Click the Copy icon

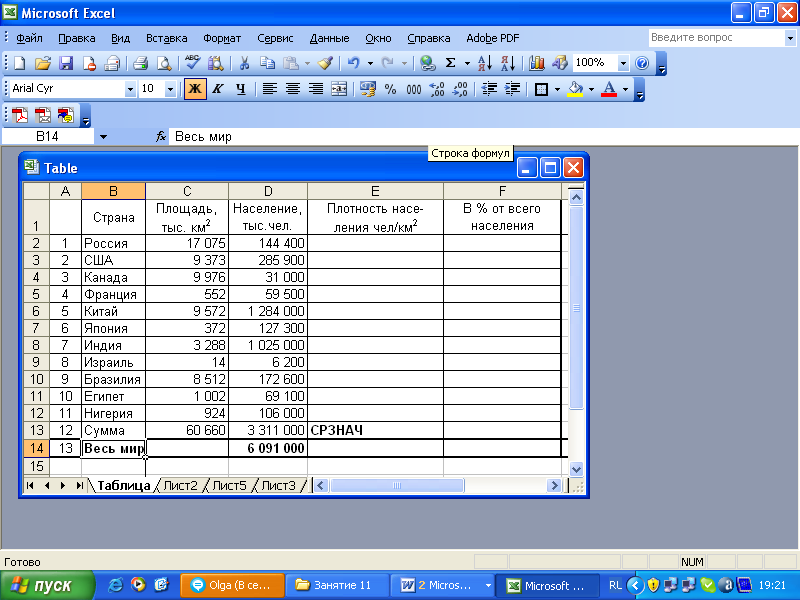click(x=267, y=63)
